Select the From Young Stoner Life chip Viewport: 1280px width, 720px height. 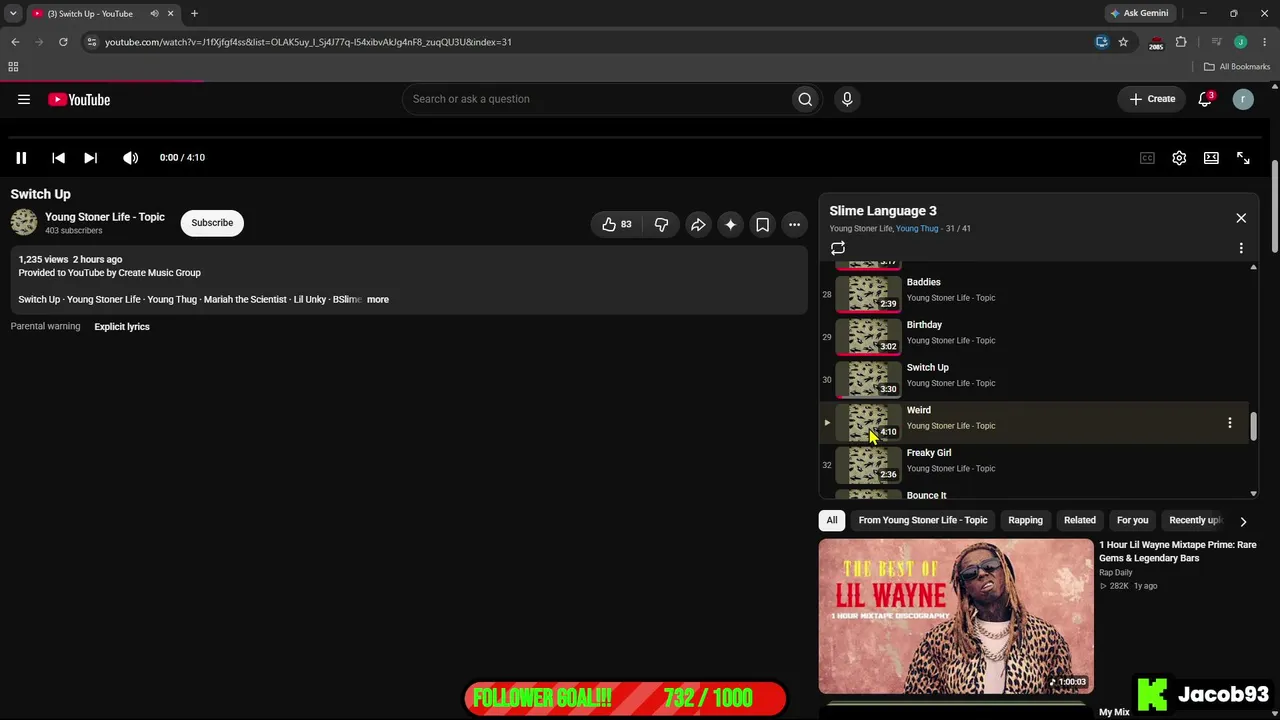pos(923,520)
